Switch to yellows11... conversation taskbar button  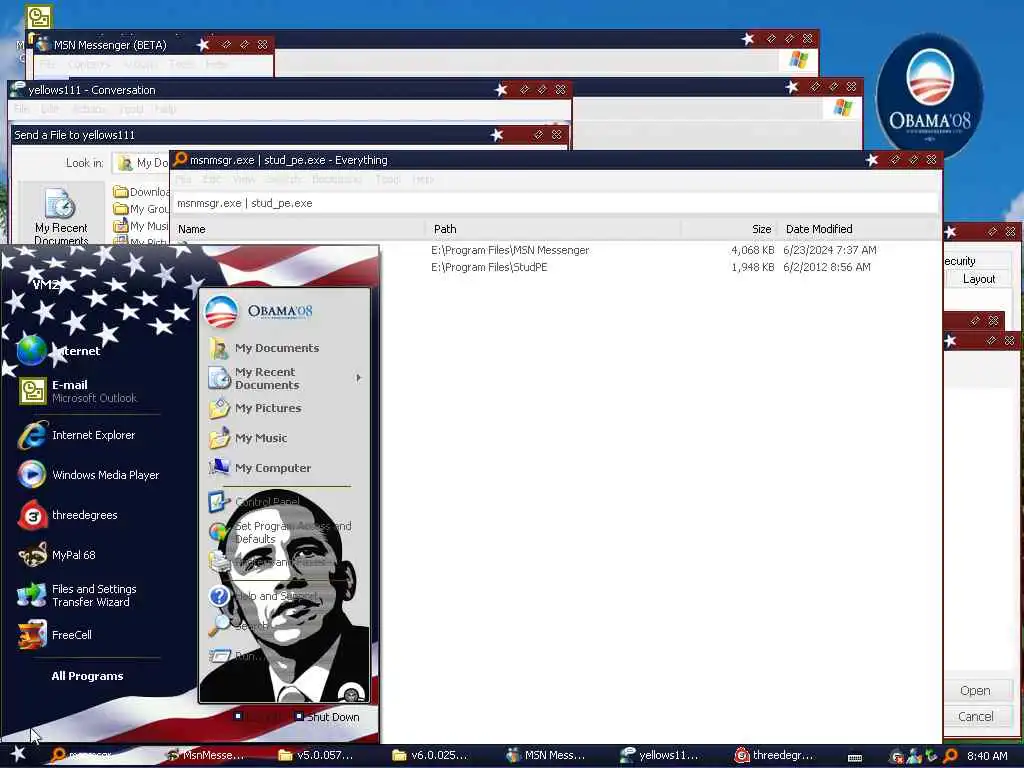tap(660, 755)
